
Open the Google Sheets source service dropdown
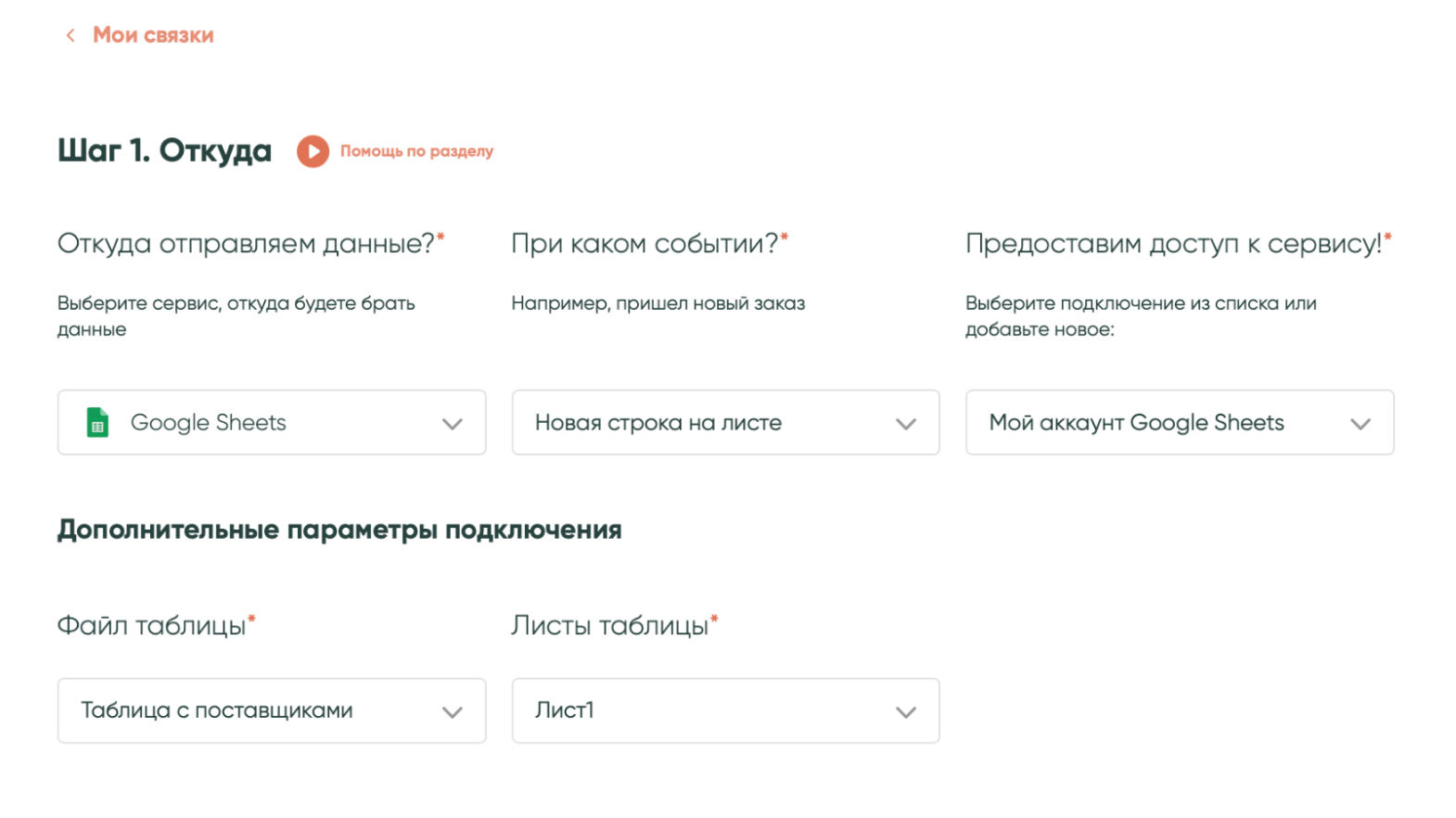pos(271,423)
